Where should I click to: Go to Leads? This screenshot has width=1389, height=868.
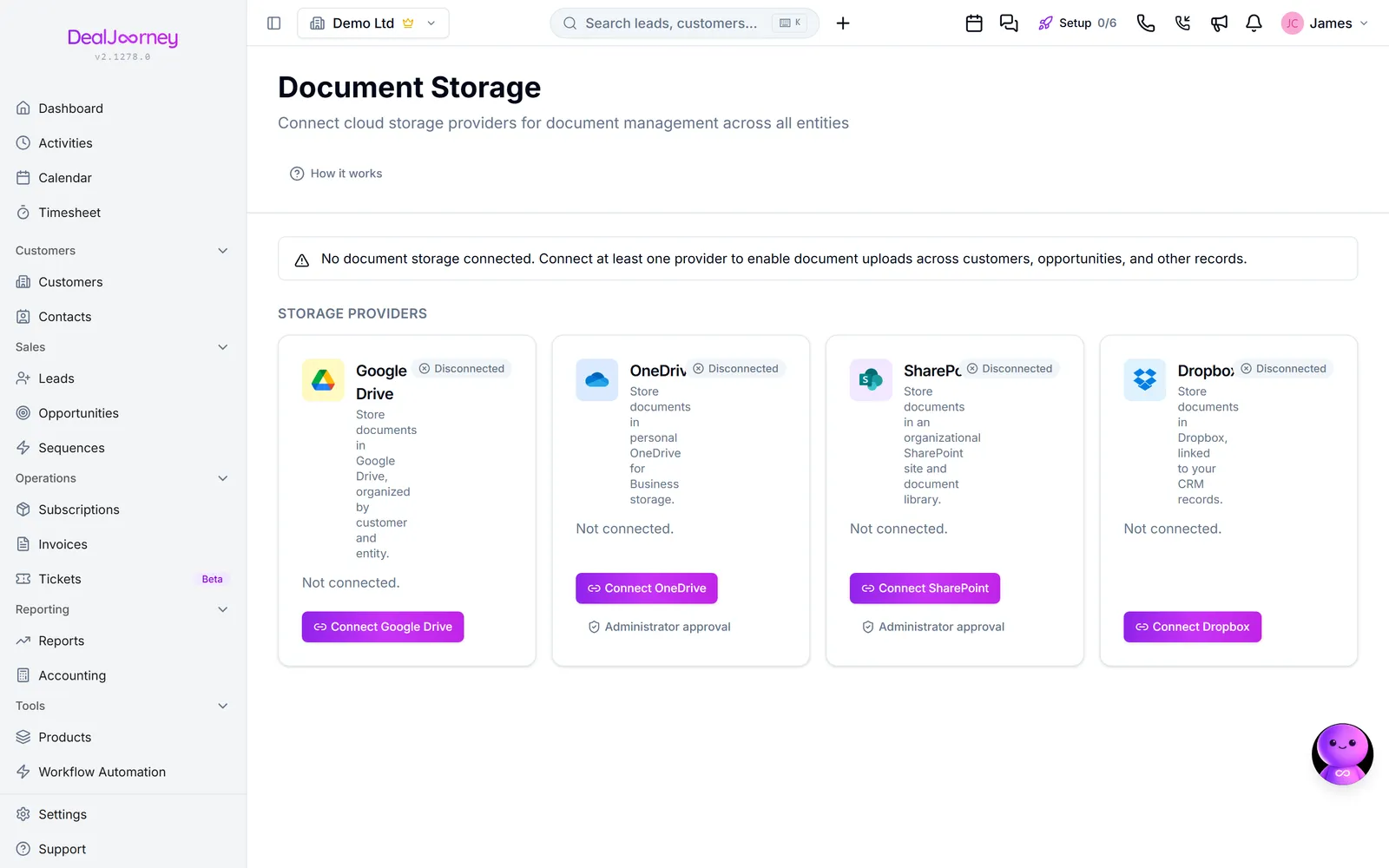pyautogui.click(x=122, y=378)
